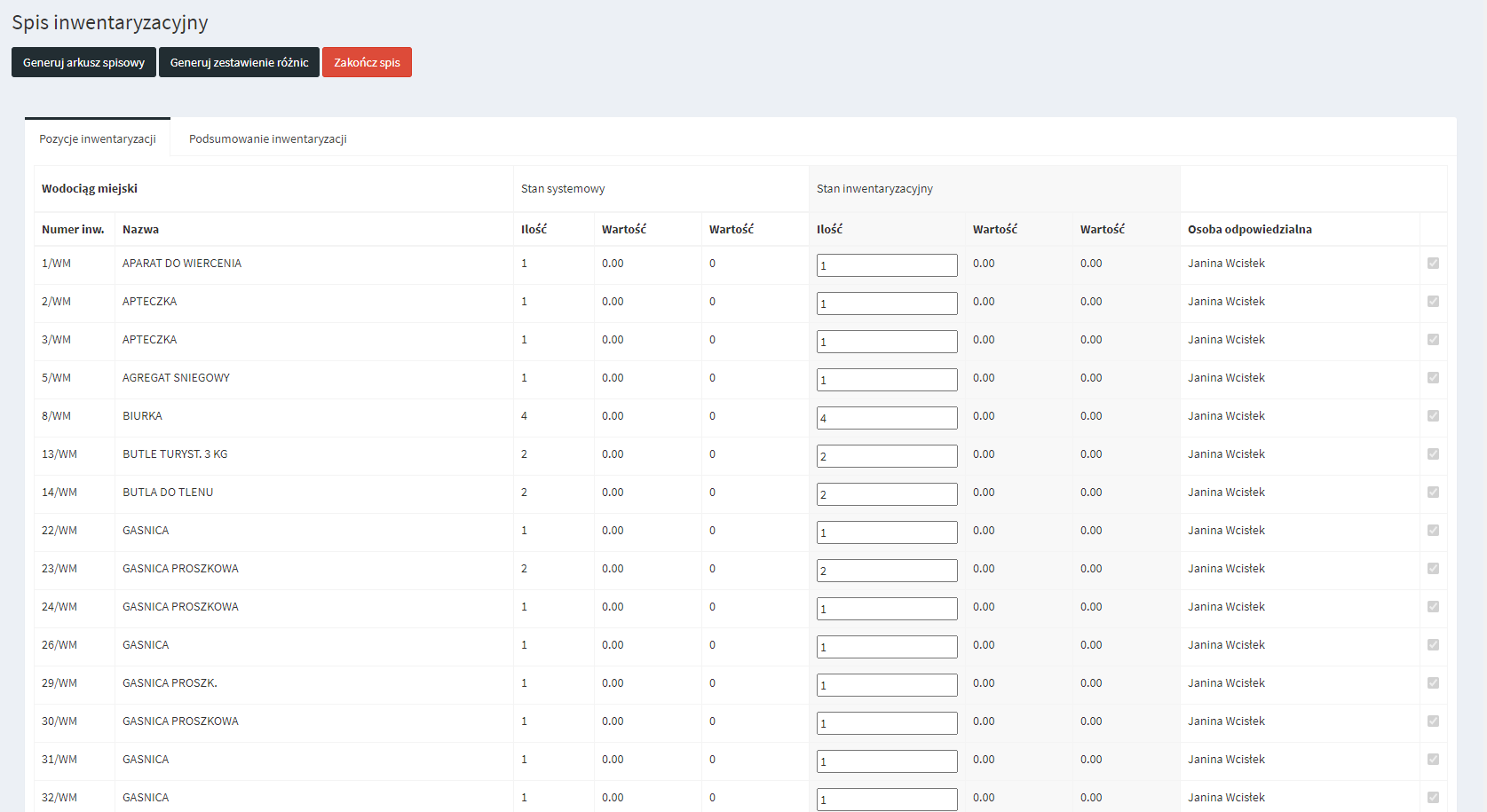Screen dimensions: 1487x812
Task: Click quantity field for 30/WM GASNICA PROSZKOWA
Action: click(x=886, y=723)
